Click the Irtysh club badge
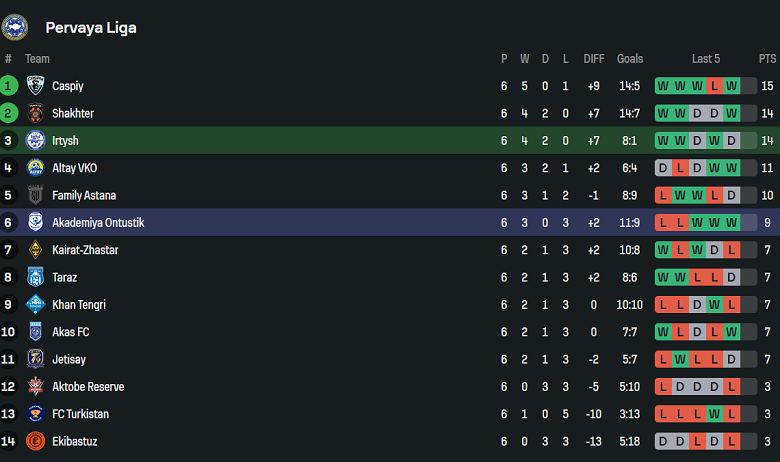This screenshot has width=780, height=462. click(x=35, y=140)
